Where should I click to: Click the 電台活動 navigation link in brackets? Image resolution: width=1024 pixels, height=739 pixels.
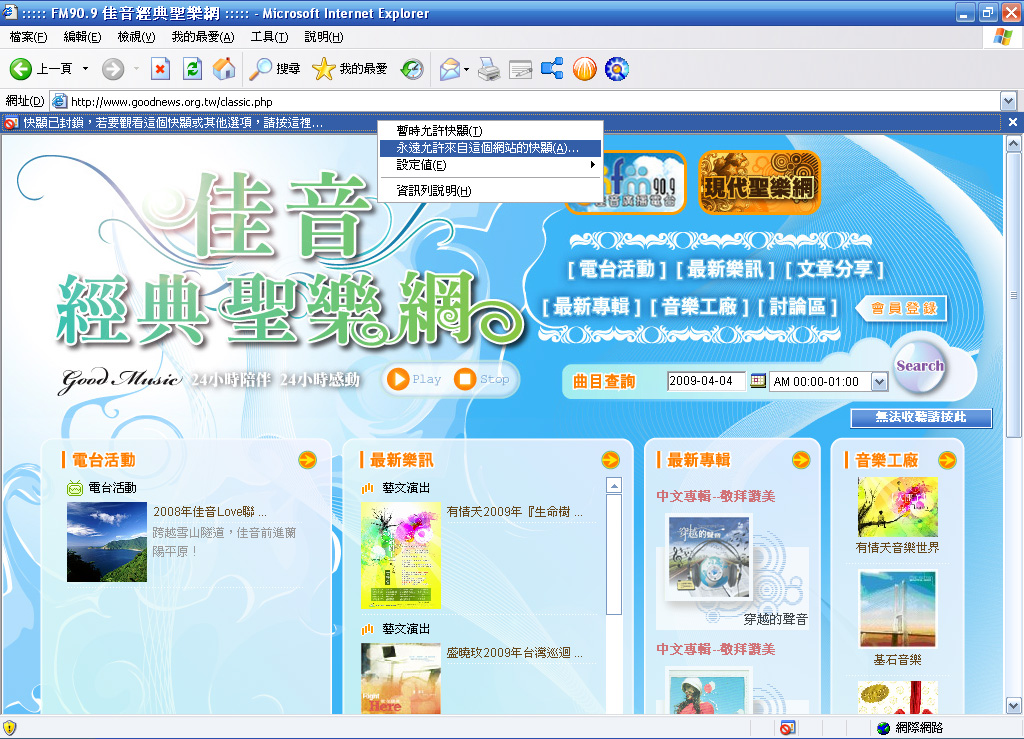tap(616, 269)
